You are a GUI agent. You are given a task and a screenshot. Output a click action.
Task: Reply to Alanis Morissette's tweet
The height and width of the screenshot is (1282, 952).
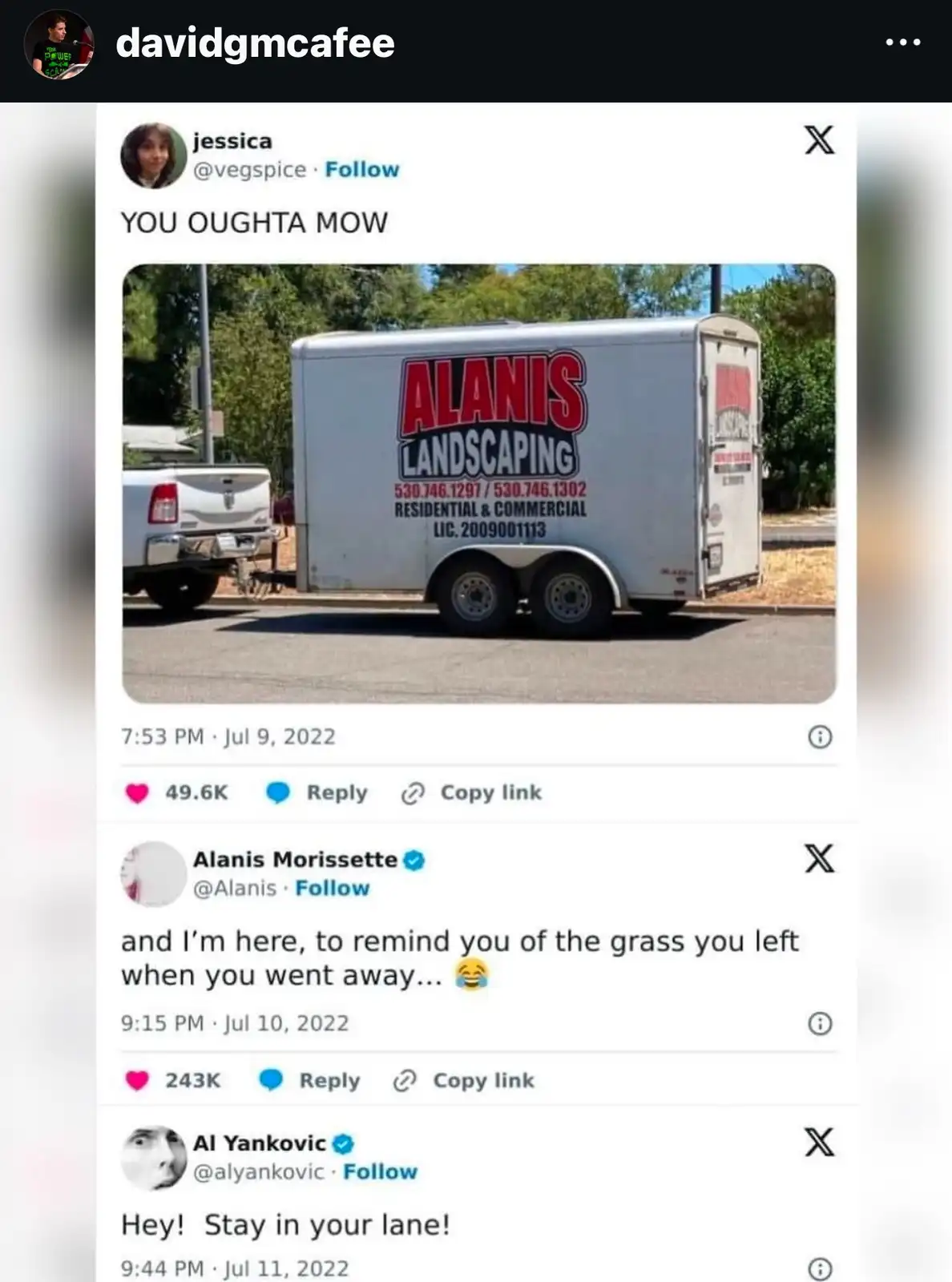310,1081
